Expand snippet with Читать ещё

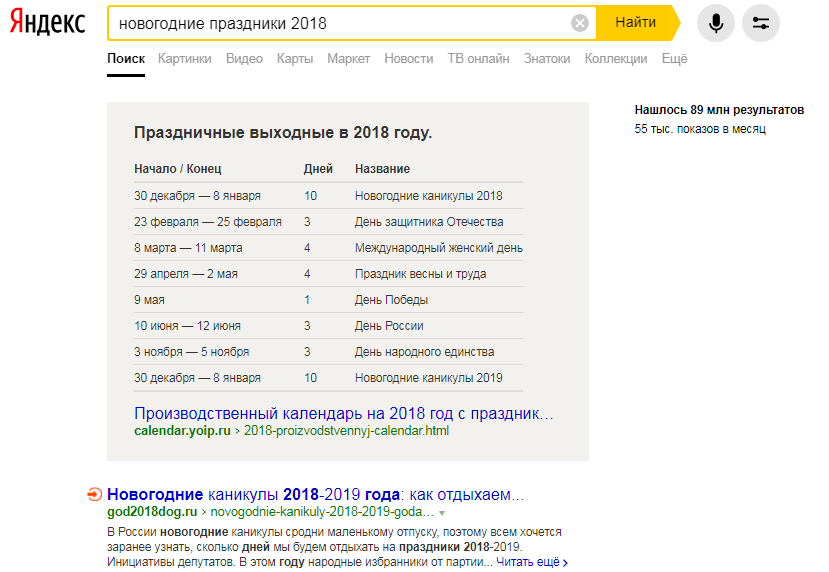click(531, 563)
